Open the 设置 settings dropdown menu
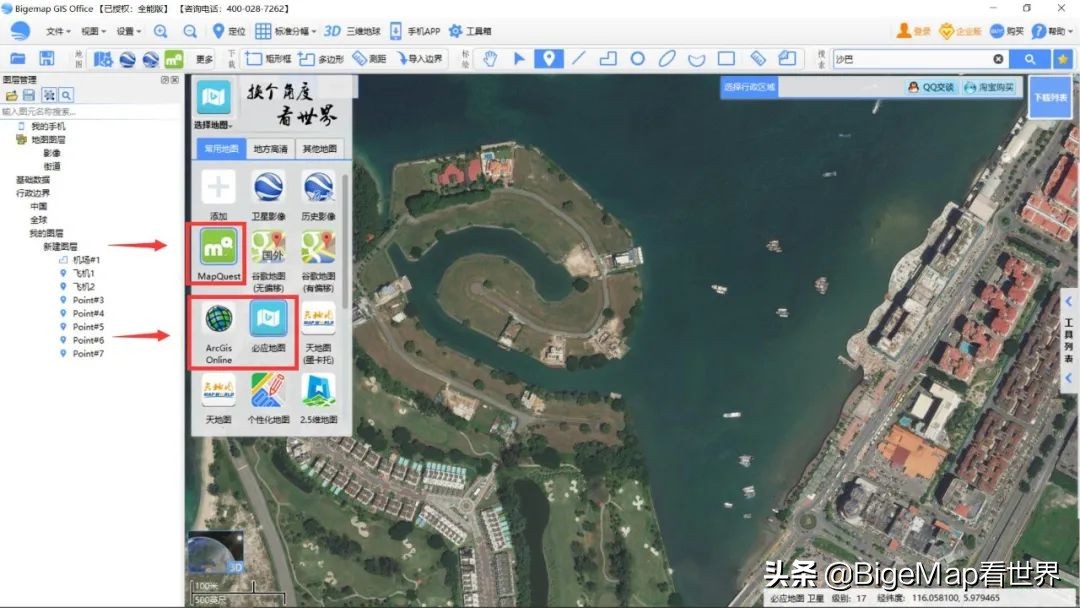This screenshot has height=608, width=1080. [x=128, y=31]
